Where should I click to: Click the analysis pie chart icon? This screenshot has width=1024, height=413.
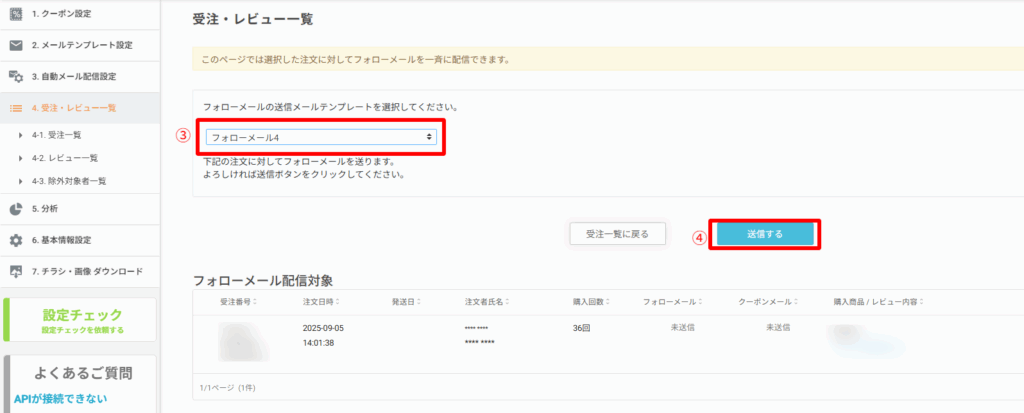tap(16, 209)
